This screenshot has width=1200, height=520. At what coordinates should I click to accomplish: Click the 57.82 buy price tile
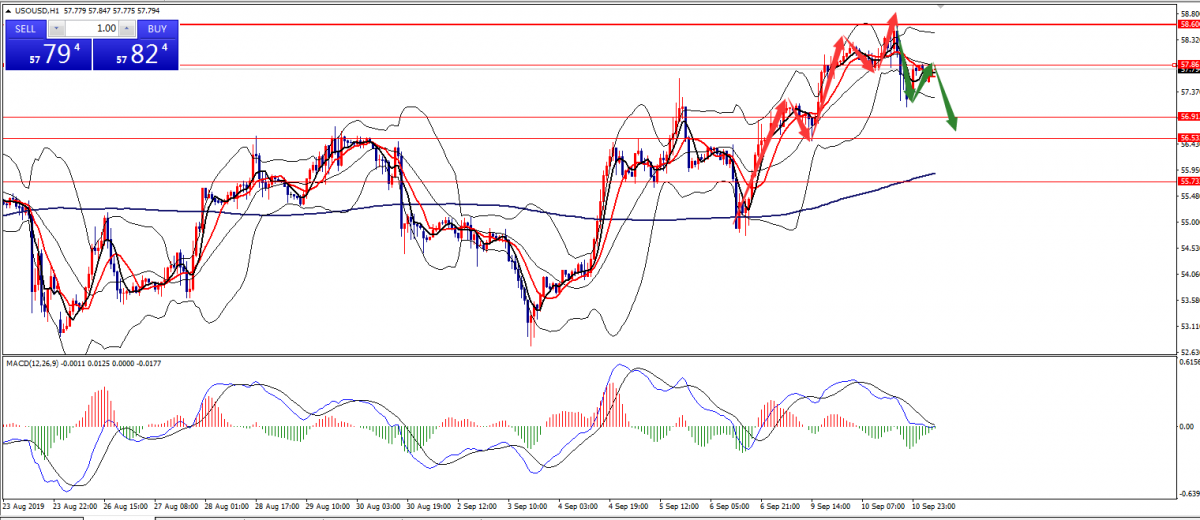click(136, 55)
